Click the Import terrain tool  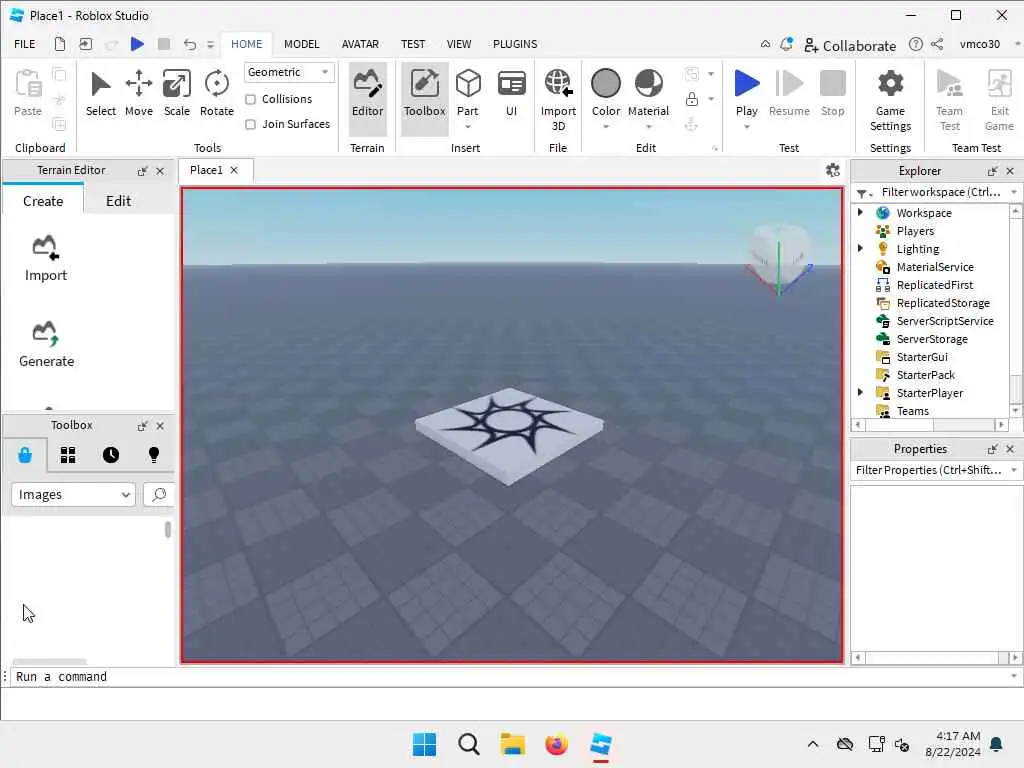pyautogui.click(x=46, y=258)
